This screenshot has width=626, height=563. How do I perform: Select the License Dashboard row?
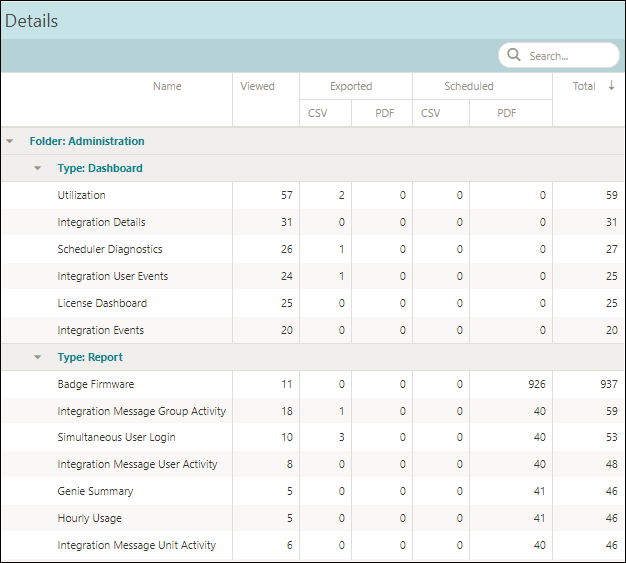[313, 303]
